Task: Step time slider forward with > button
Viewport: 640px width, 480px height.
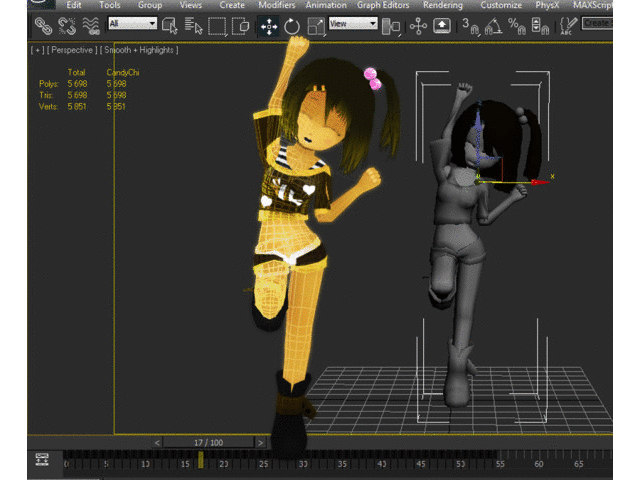Action: click(260, 442)
